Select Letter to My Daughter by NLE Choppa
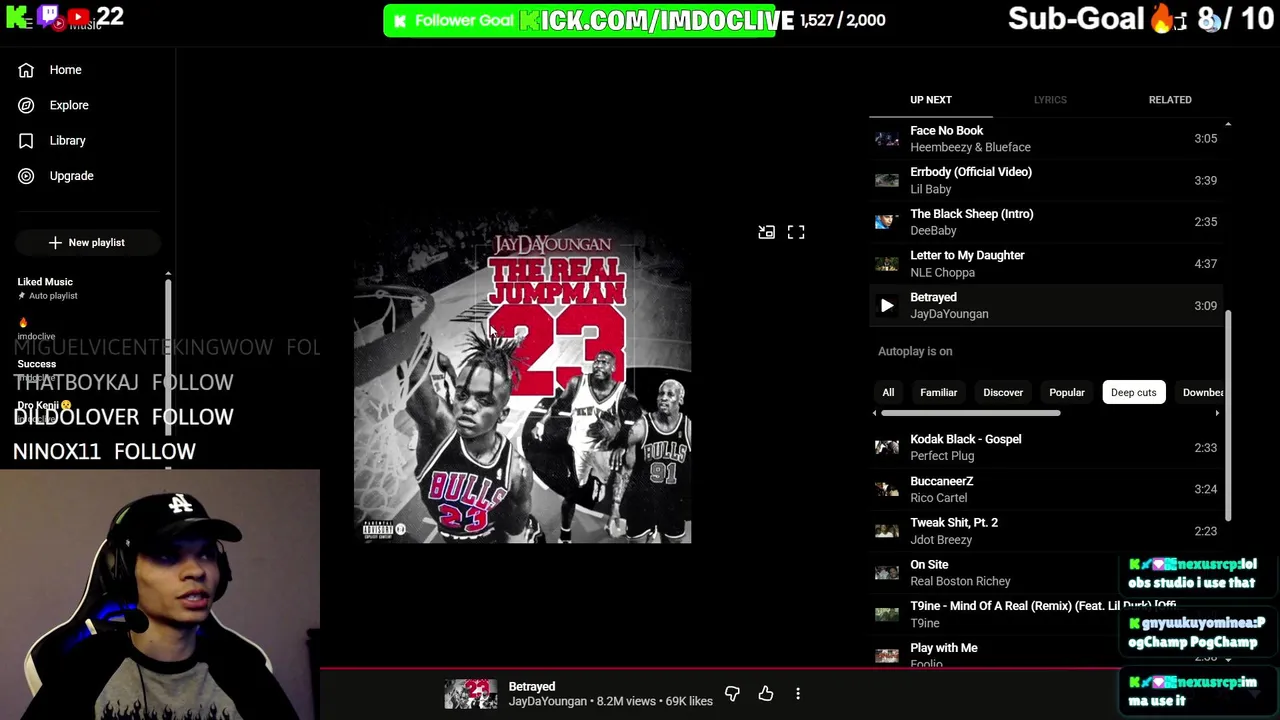This screenshot has height=720, width=1280. pos(1045,264)
